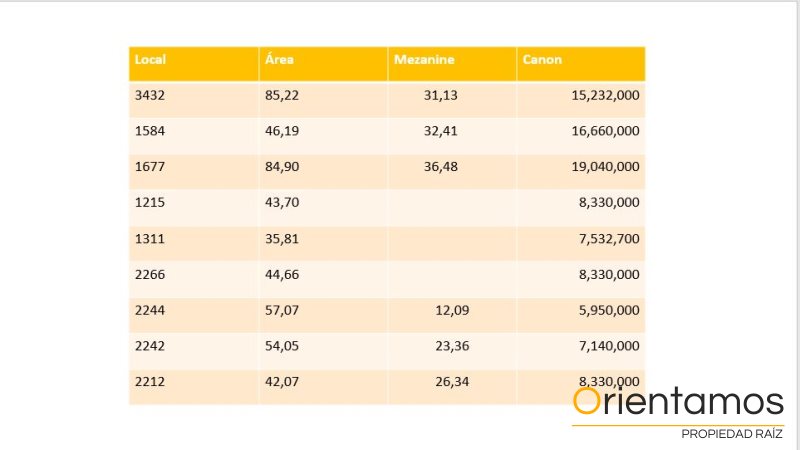Select the 1584 local cell

[149, 130]
